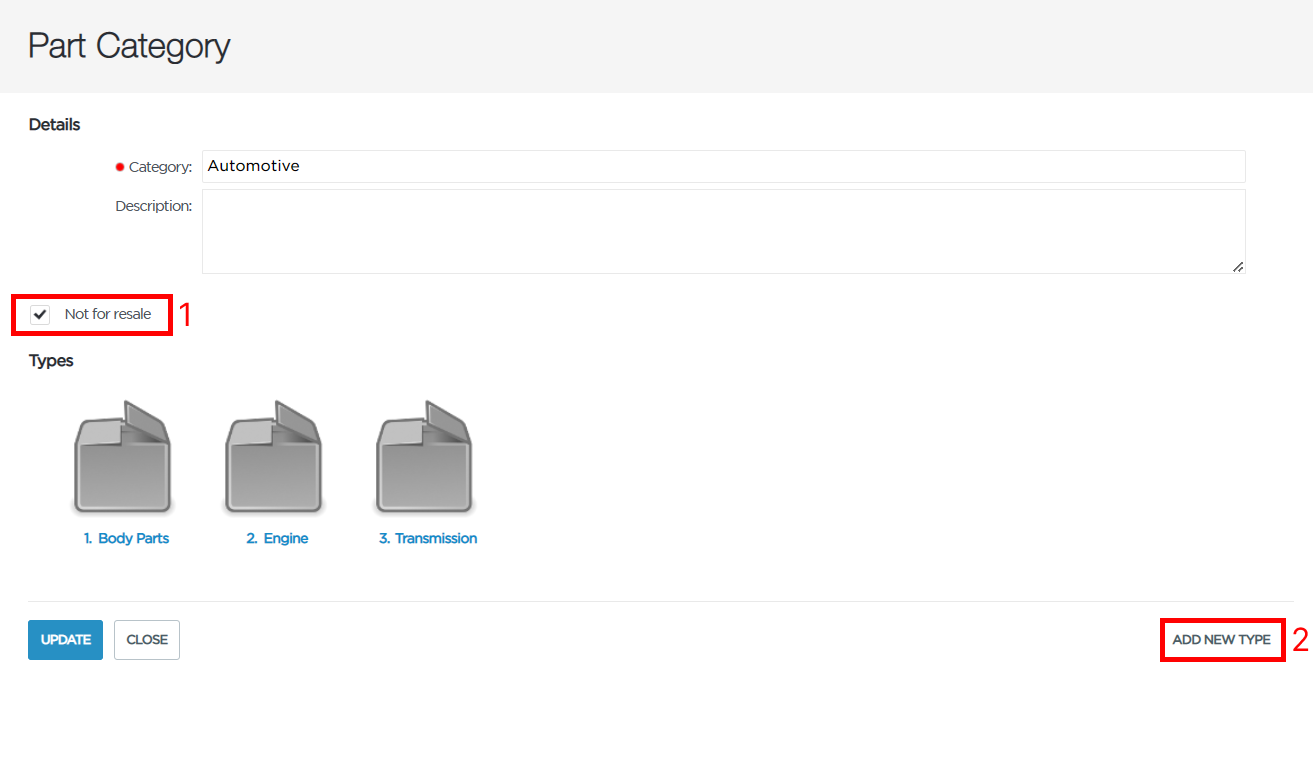Click ADD NEW TYPE button
This screenshot has width=1313, height=770.
1222,640
